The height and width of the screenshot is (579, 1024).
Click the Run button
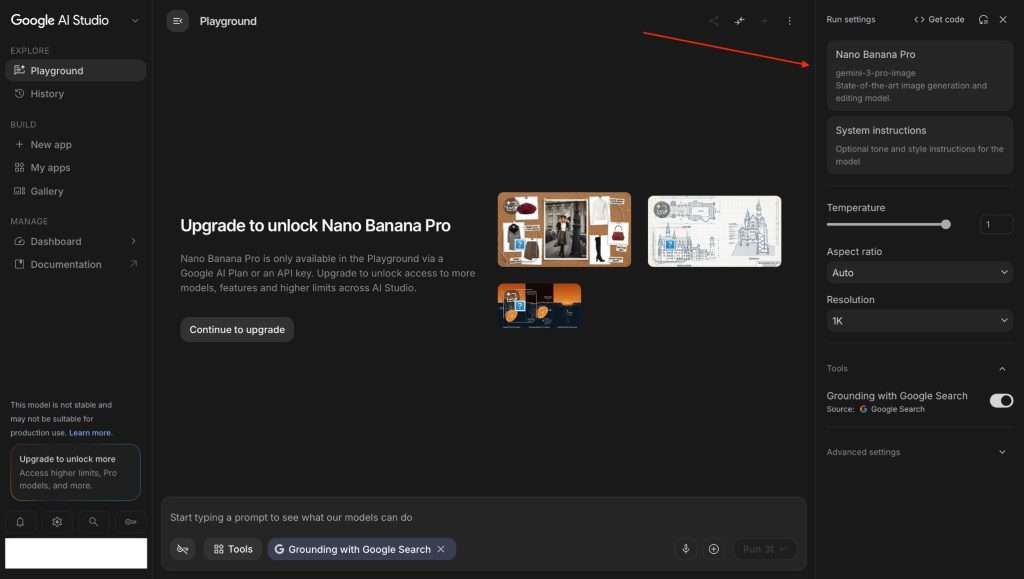tap(765, 549)
